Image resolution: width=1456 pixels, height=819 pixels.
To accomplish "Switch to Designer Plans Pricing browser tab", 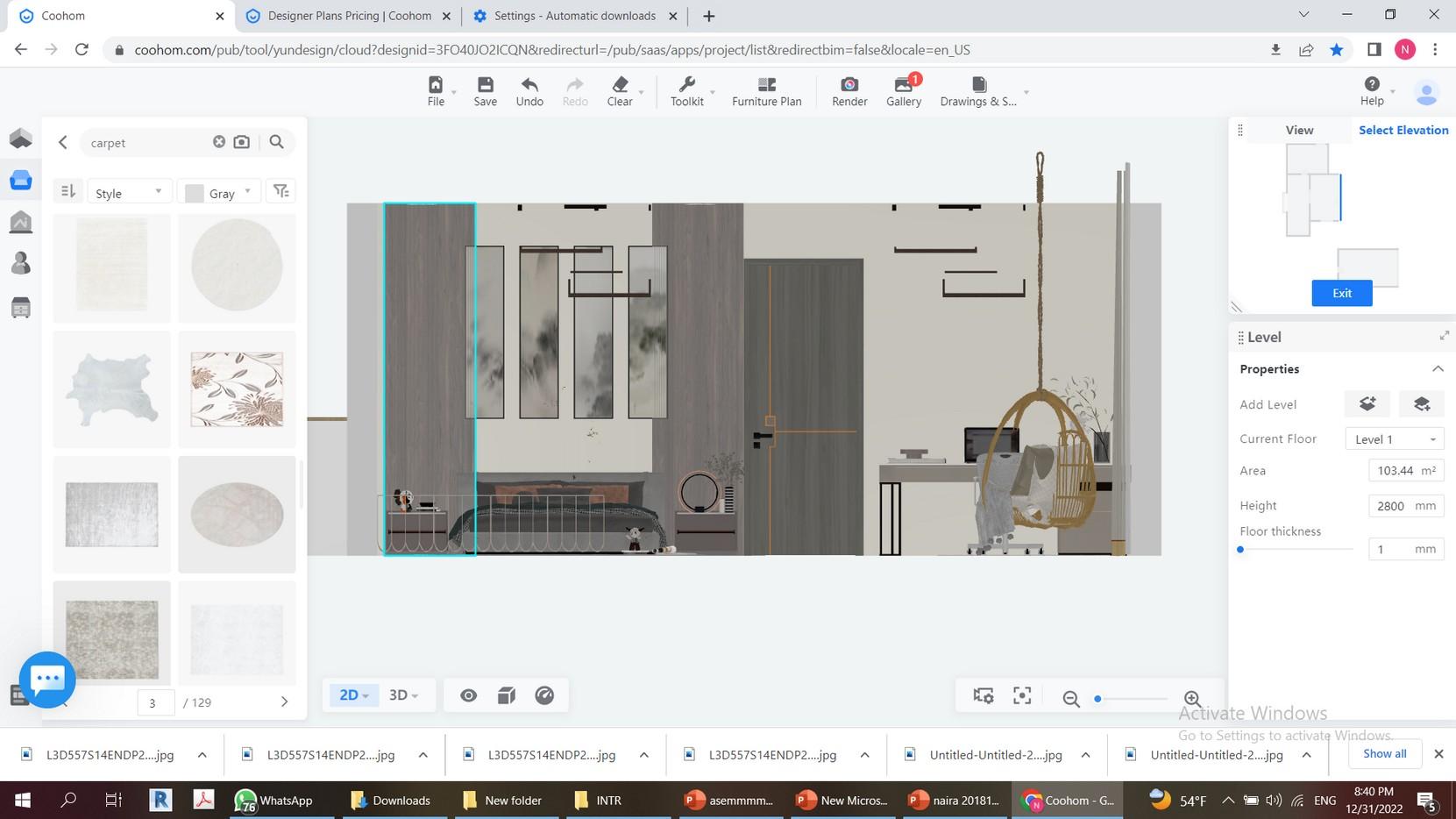I will (349, 16).
